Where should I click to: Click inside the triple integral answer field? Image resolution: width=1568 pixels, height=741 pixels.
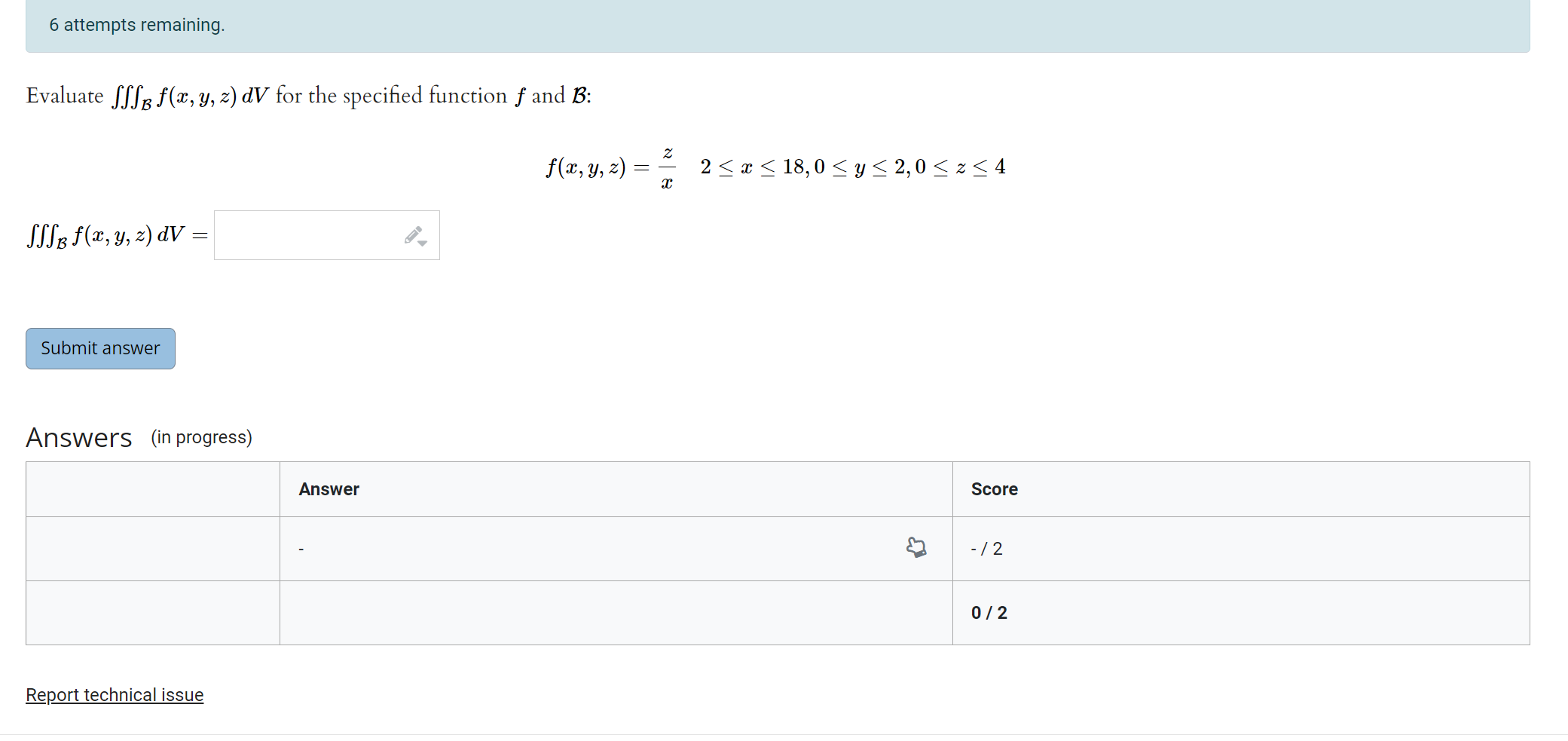click(x=316, y=234)
